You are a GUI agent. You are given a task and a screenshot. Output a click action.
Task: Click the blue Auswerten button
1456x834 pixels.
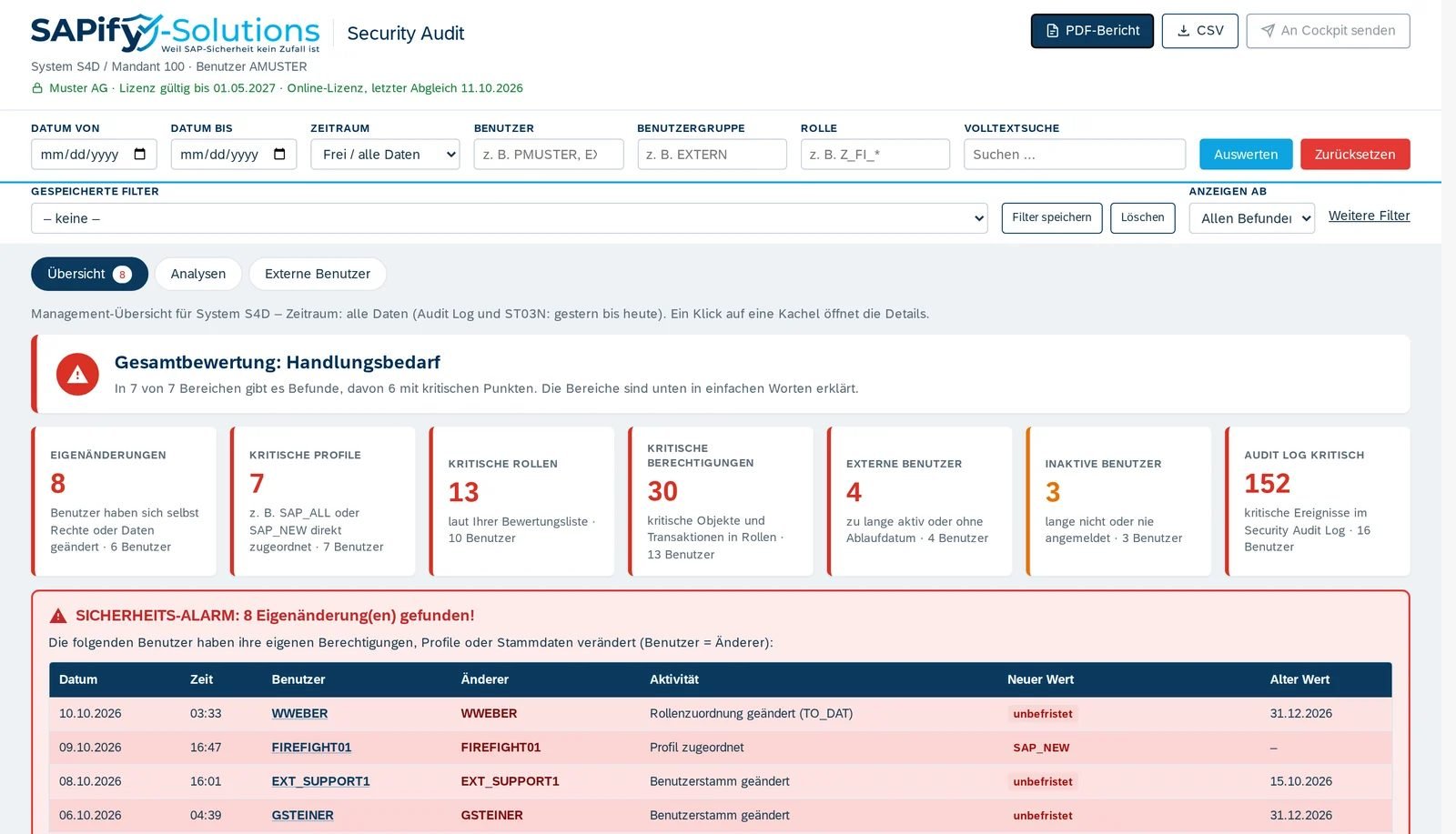1246,155
